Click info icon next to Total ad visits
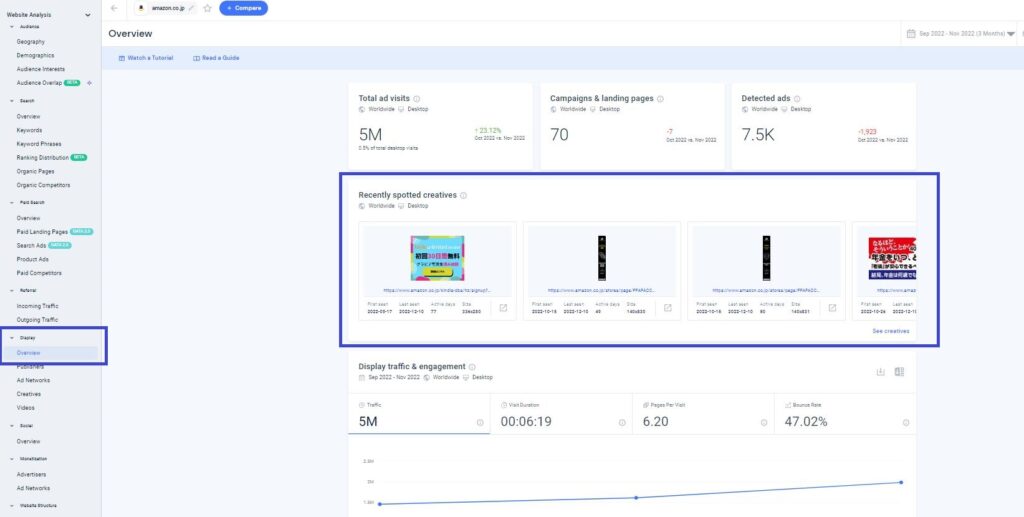1024x517 pixels. [417, 99]
